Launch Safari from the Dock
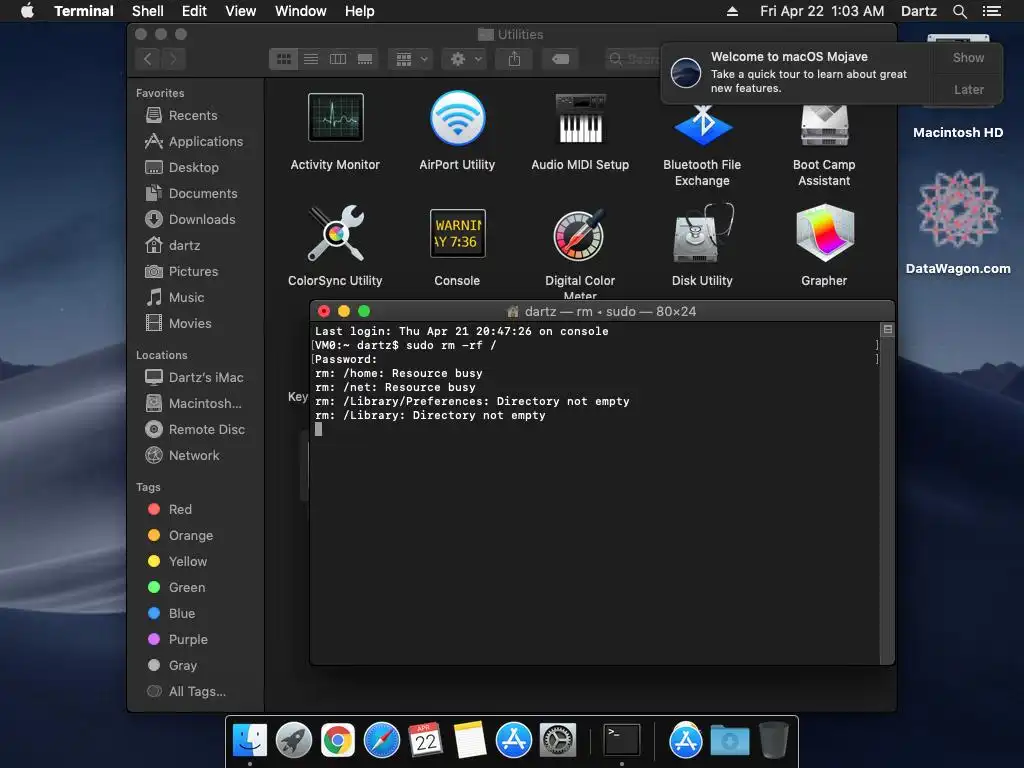The height and width of the screenshot is (768, 1024). click(381, 741)
